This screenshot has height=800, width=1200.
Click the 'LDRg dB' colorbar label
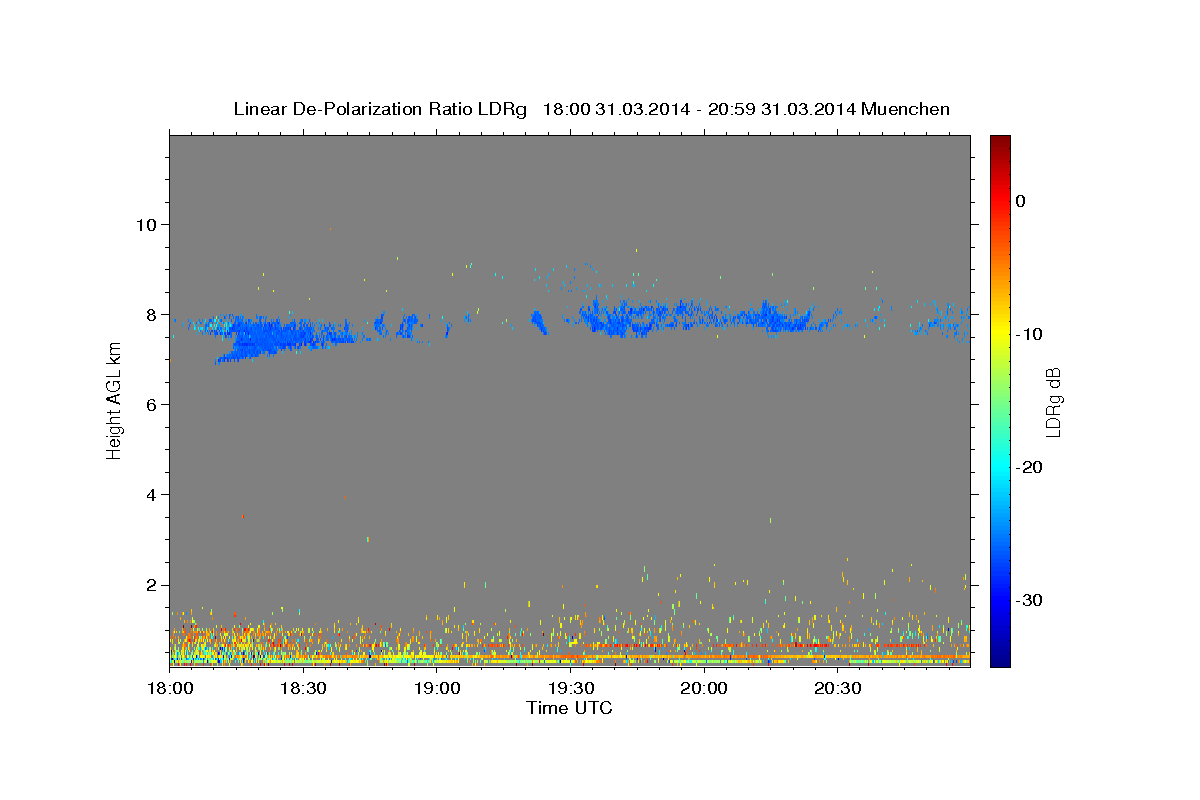coord(1053,402)
